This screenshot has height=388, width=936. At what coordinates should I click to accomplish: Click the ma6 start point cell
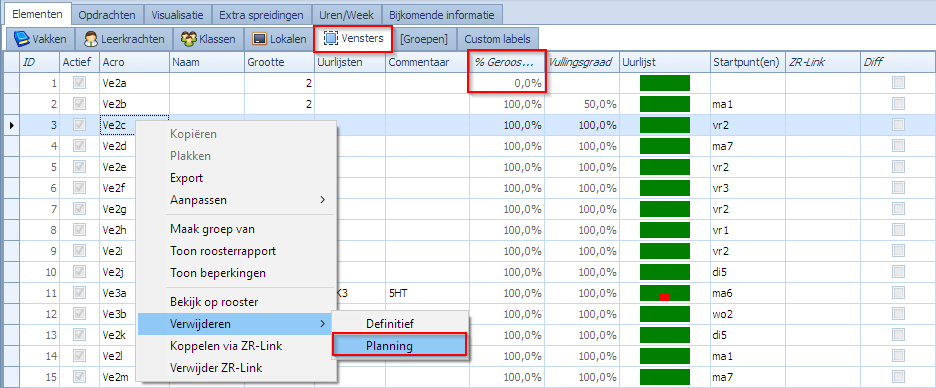747,293
